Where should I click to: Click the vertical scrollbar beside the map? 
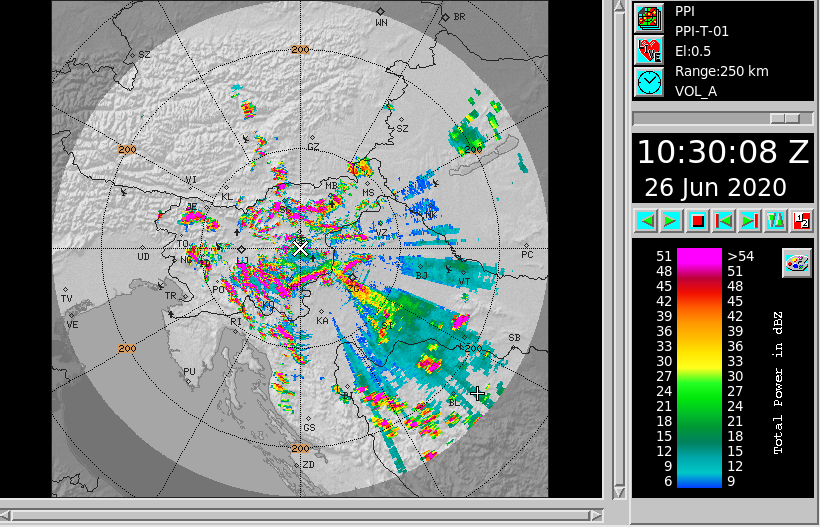pyautogui.click(x=619, y=250)
